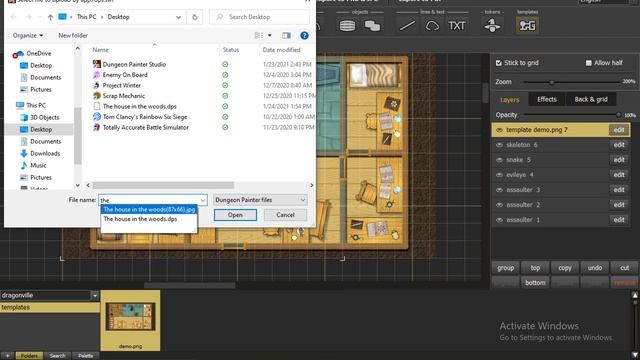Go up one folder level
The image size is (640, 360).
point(50,17)
